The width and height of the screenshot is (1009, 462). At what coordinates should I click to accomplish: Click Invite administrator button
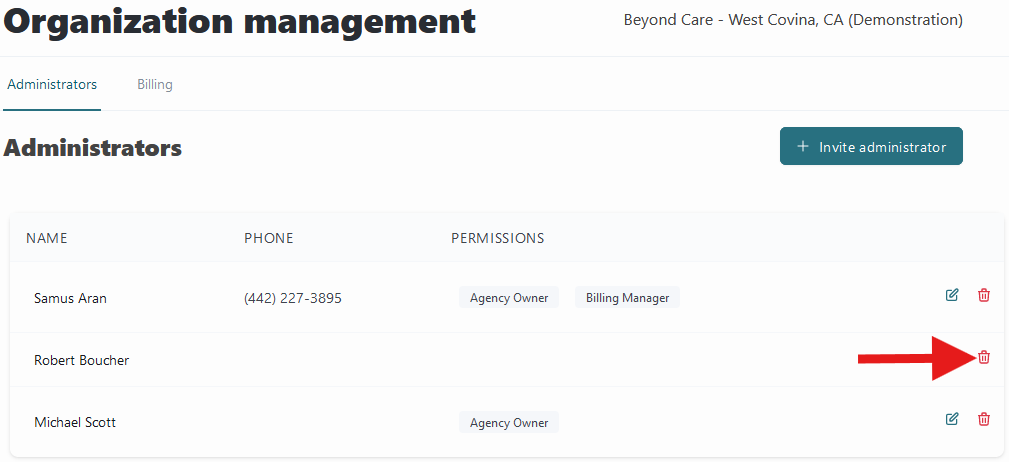click(871, 146)
